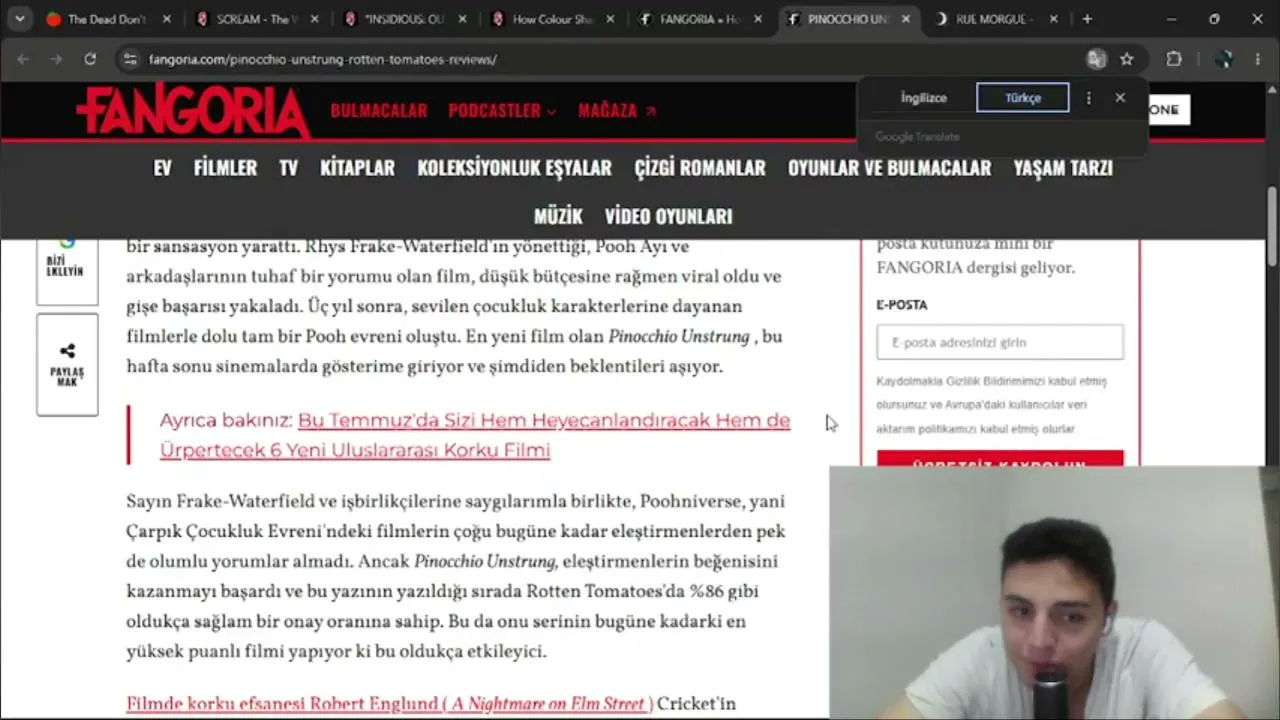Open the FİLMLER section
Viewport: 1280px width, 720px height.
pyautogui.click(x=225, y=168)
